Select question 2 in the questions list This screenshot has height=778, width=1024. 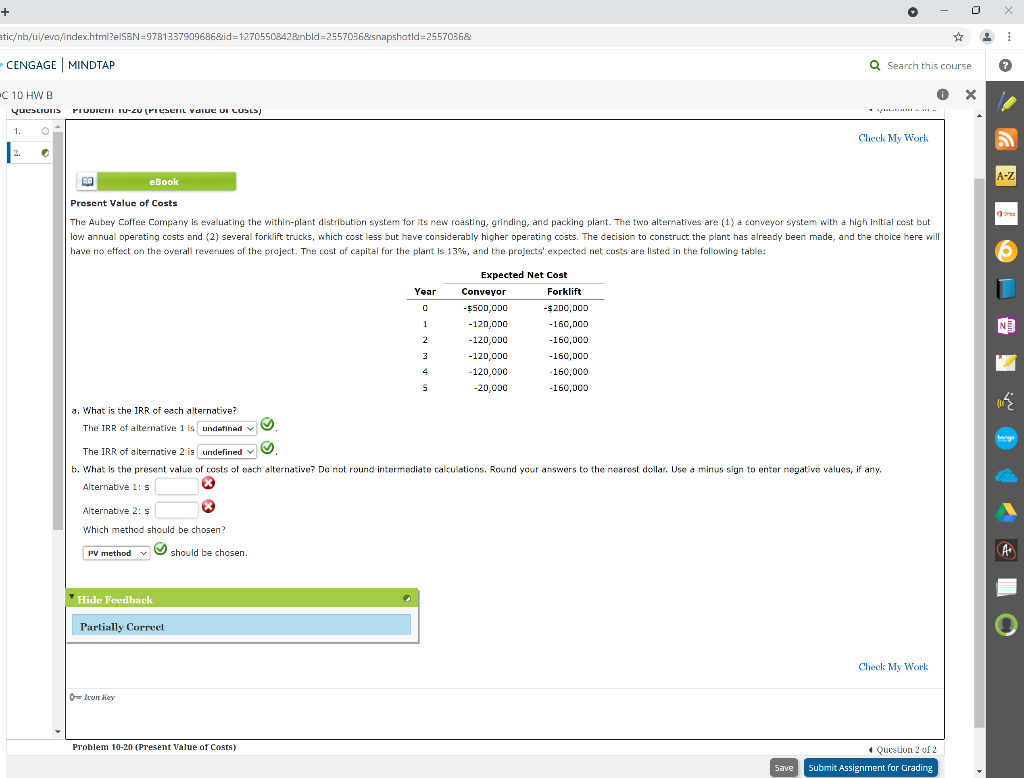pos(30,153)
